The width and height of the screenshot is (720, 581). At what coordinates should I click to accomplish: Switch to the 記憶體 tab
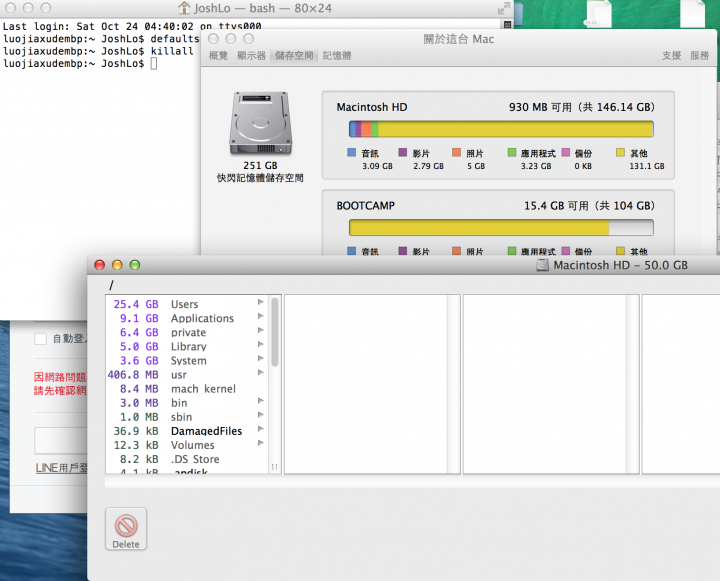point(337,56)
